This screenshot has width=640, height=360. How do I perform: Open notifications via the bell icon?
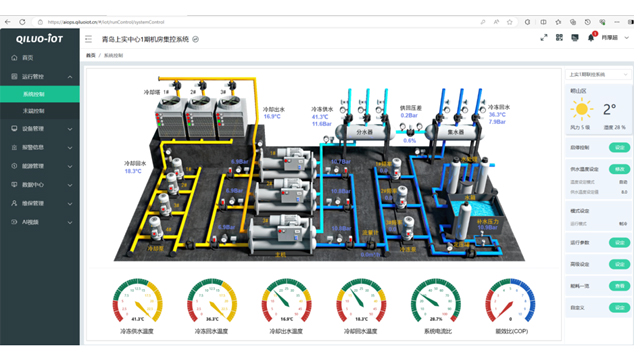click(x=591, y=38)
